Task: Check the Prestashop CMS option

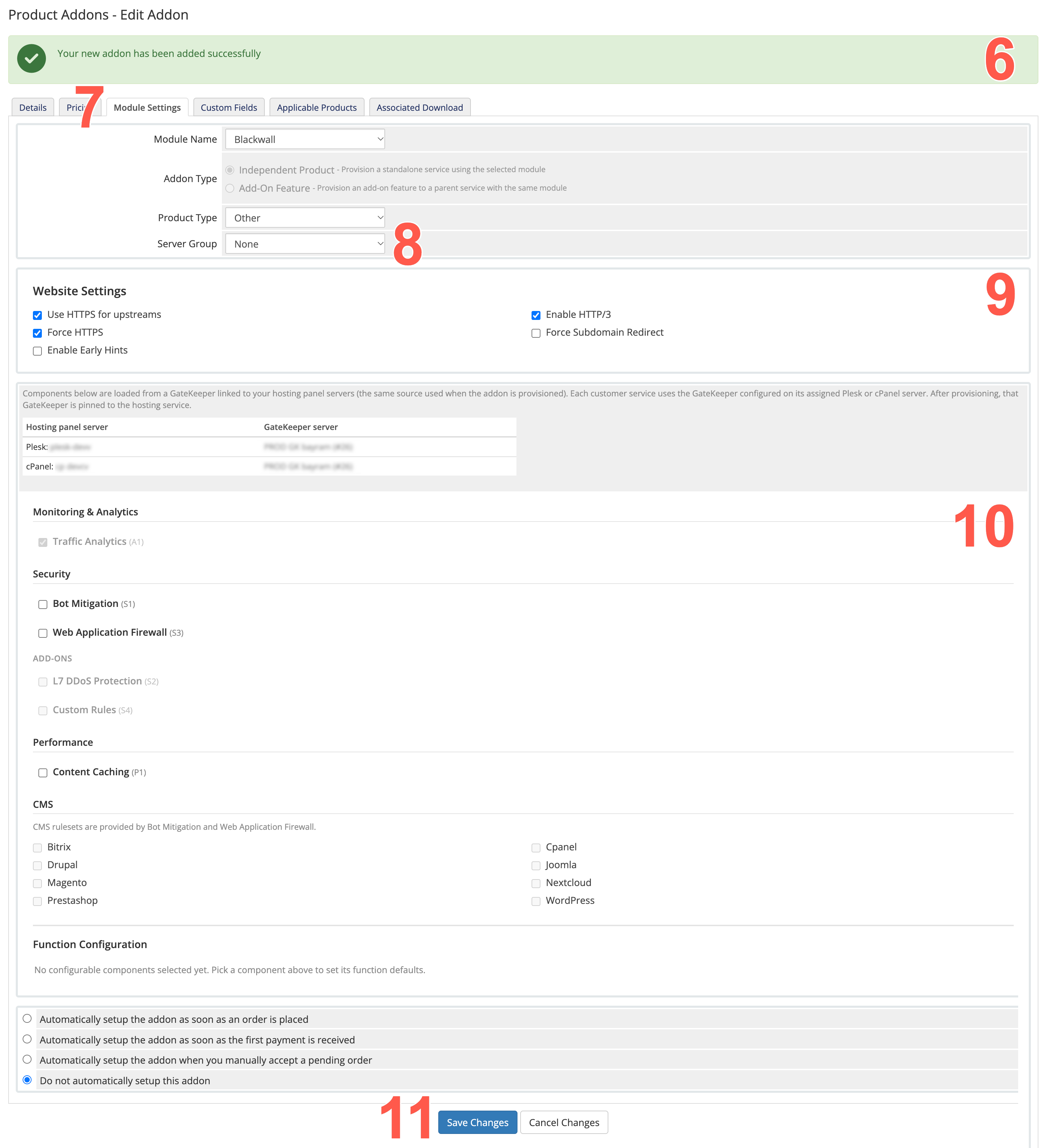Action: [x=38, y=901]
